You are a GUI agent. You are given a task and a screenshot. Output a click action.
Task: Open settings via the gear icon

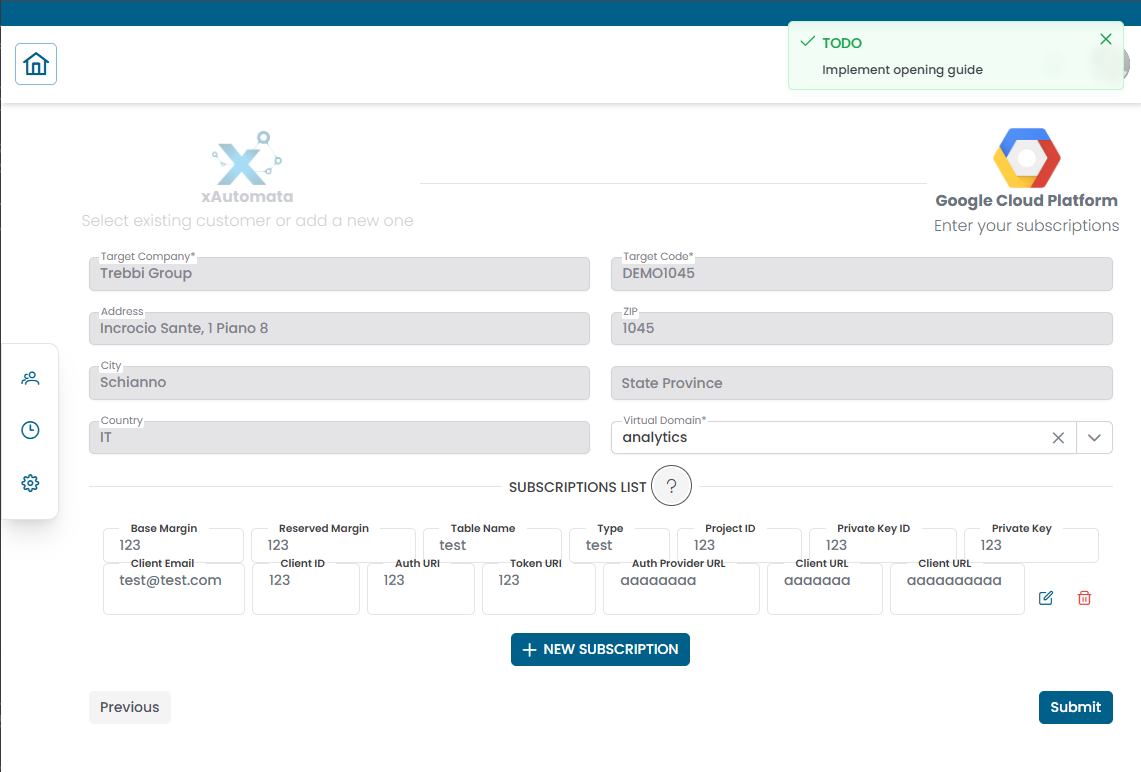pos(30,482)
